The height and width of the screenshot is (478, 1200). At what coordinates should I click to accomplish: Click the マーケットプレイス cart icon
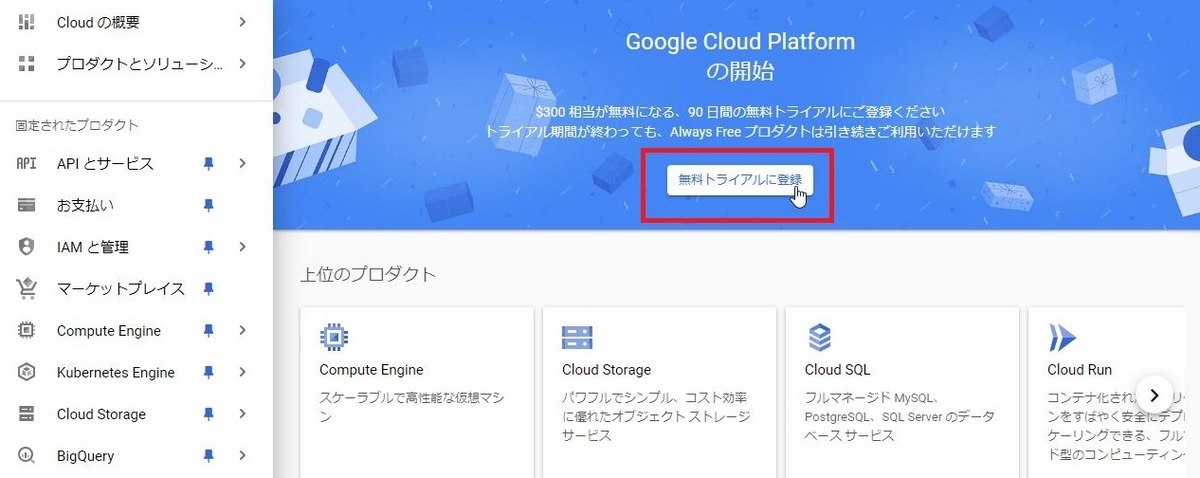point(27,289)
